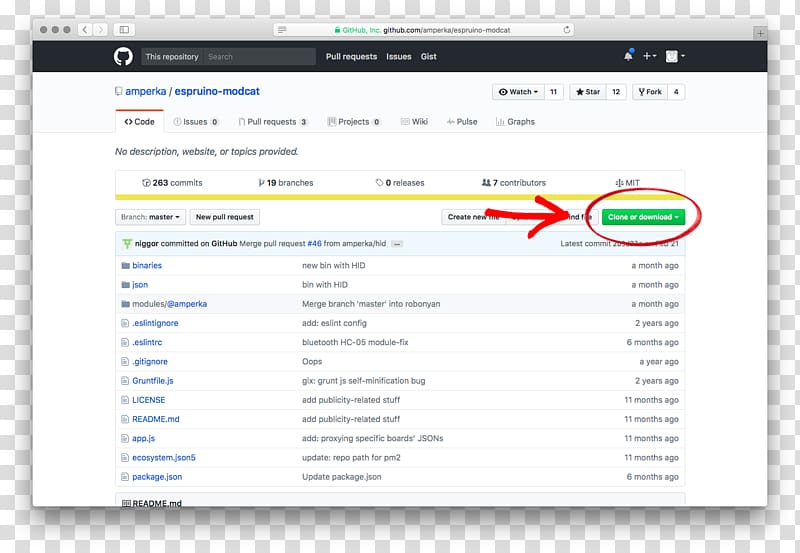Viewport: 800px width, 553px height.
Task: Fork the repository
Action: [x=650, y=92]
